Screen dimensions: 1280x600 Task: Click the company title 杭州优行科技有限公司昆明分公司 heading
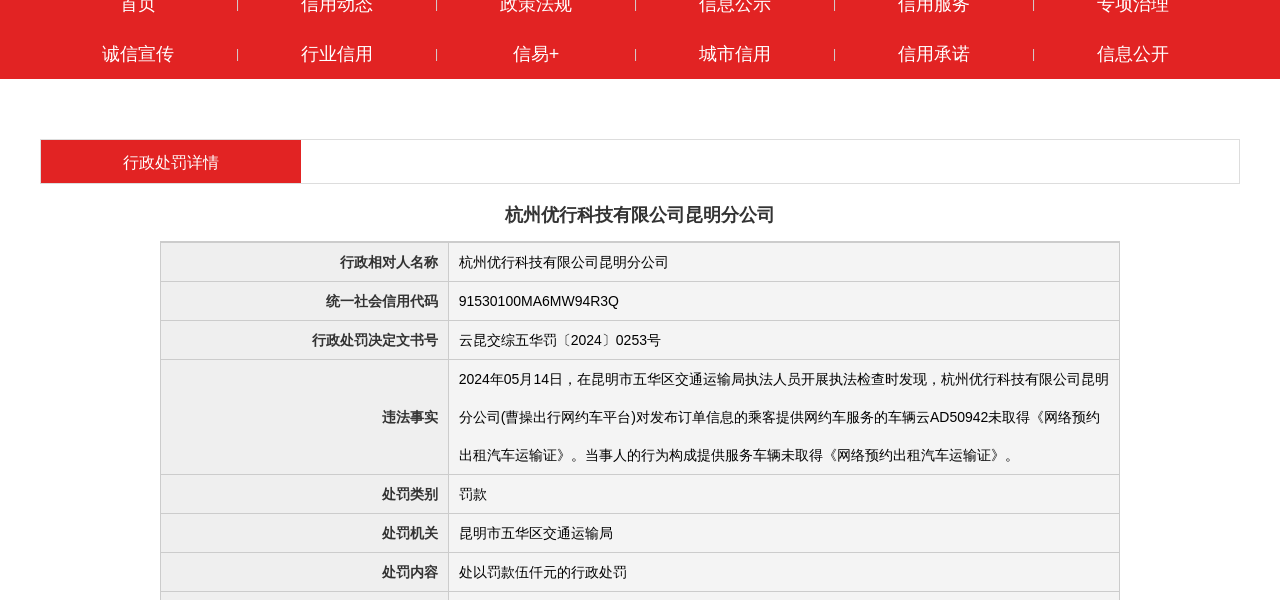pos(640,215)
